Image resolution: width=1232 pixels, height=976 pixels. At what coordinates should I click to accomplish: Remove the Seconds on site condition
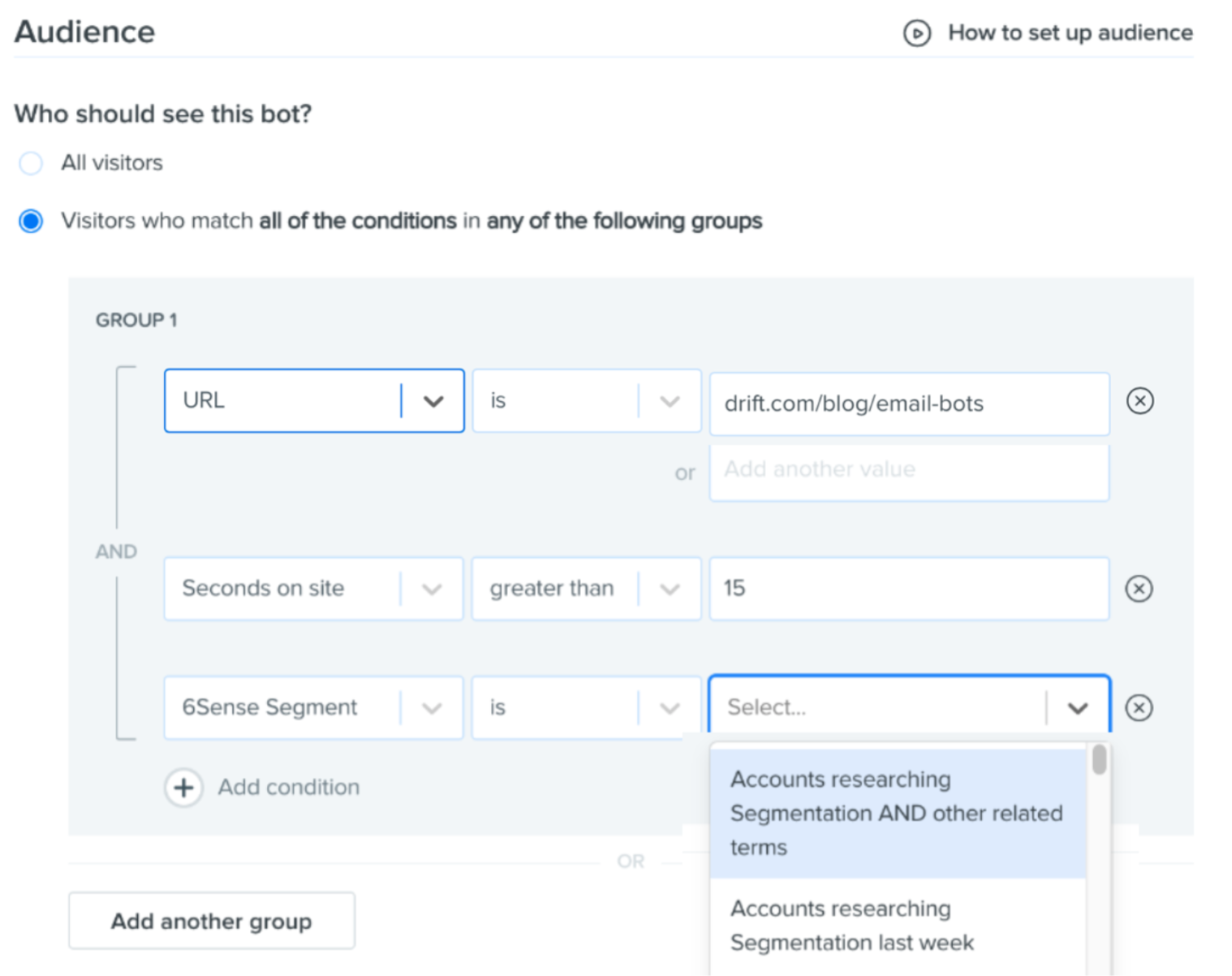1139,589
